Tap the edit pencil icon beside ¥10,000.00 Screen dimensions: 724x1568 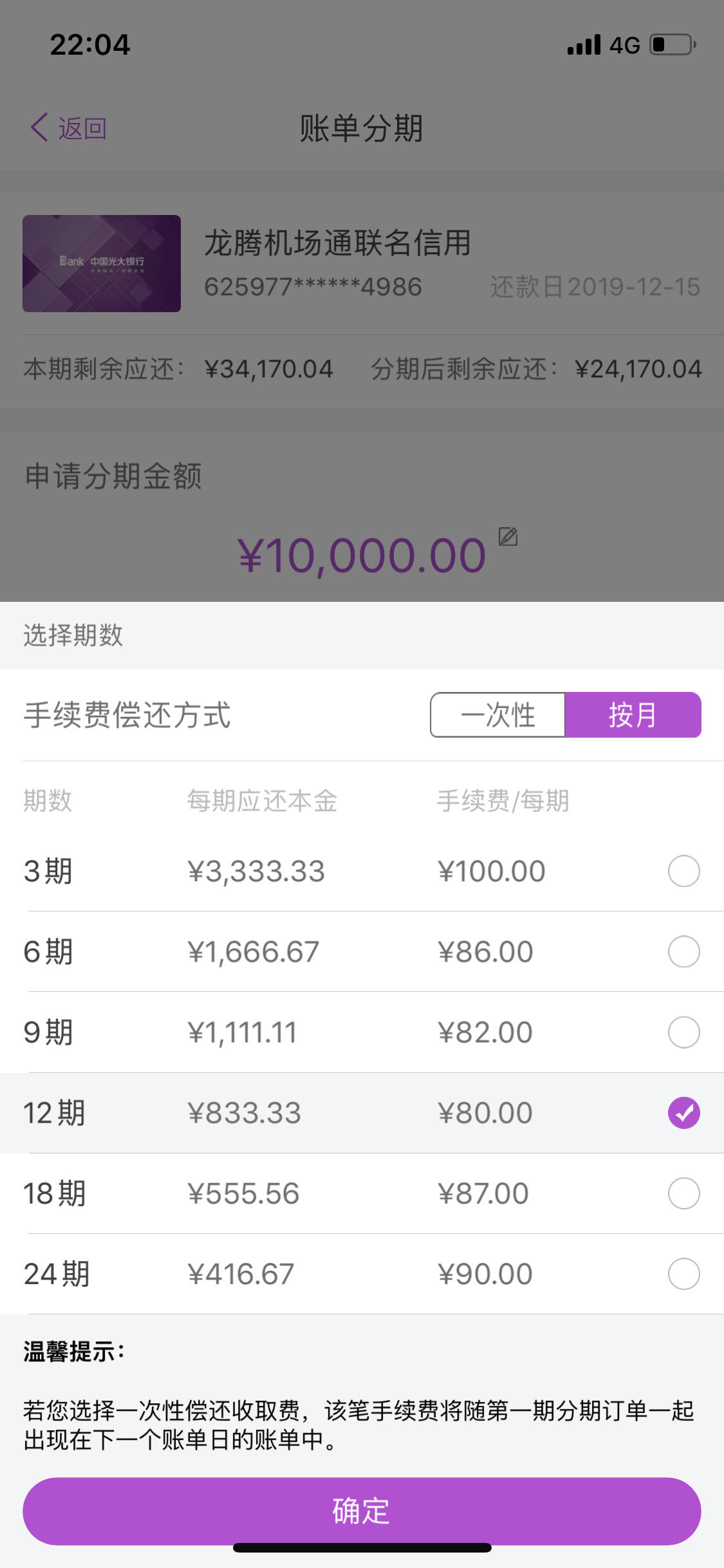point(508,536)
